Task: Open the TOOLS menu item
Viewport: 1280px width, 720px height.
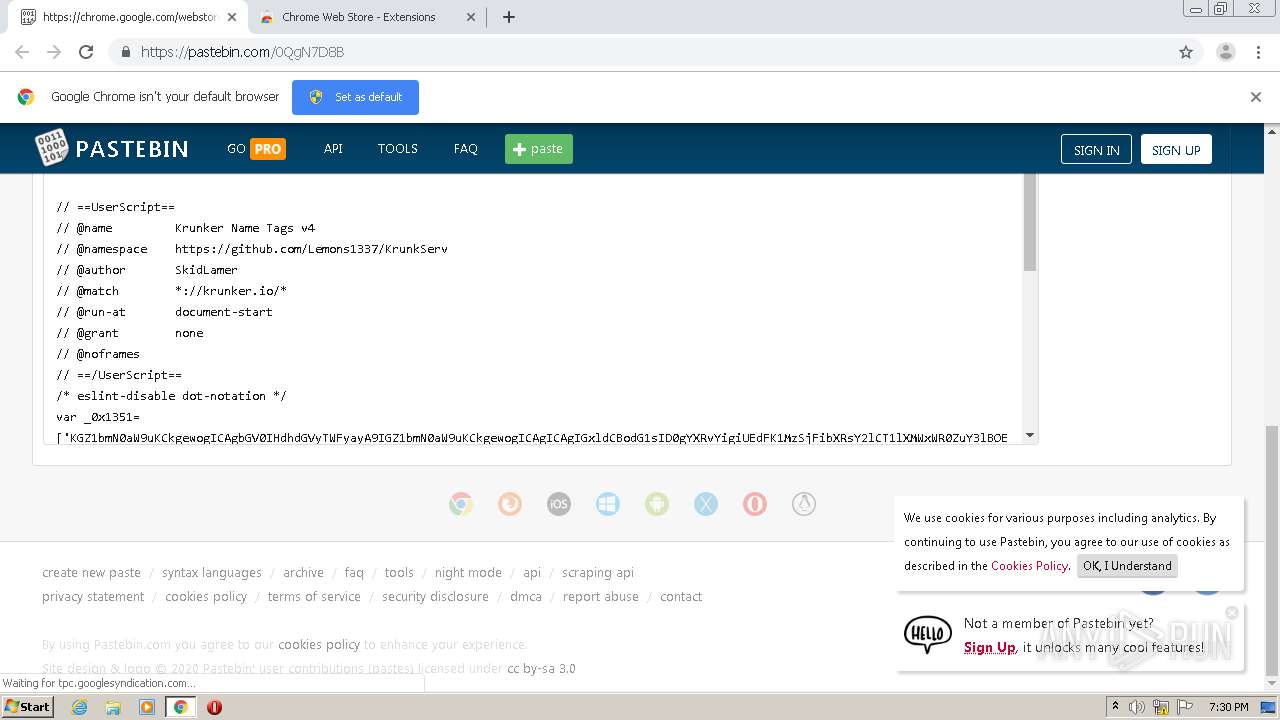Action: point(397,148)
